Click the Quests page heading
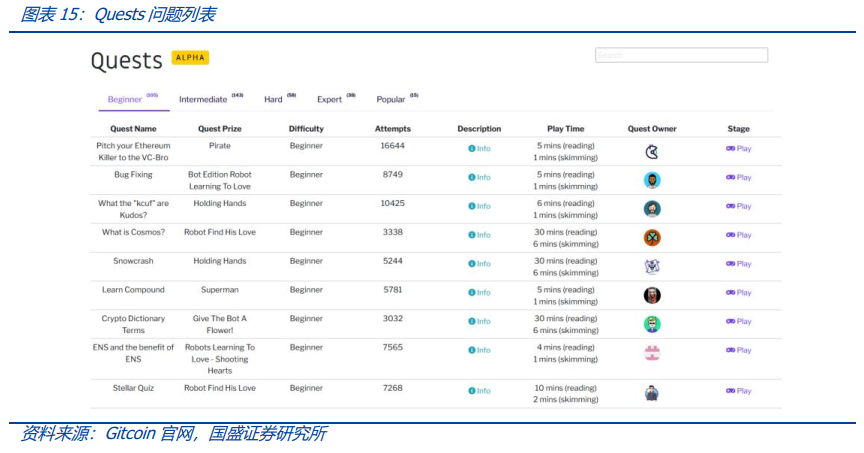 [127, 60]
